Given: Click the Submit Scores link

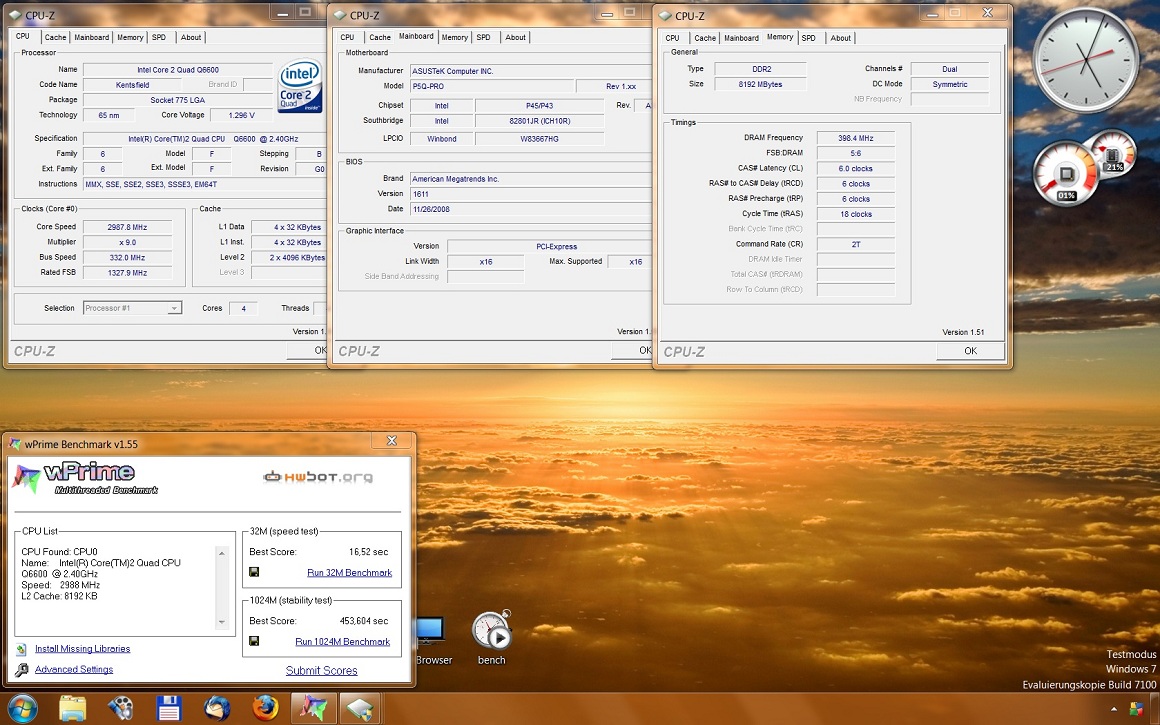Looking at the screenshot, I should pyautogui.click(x=322, y=670).
